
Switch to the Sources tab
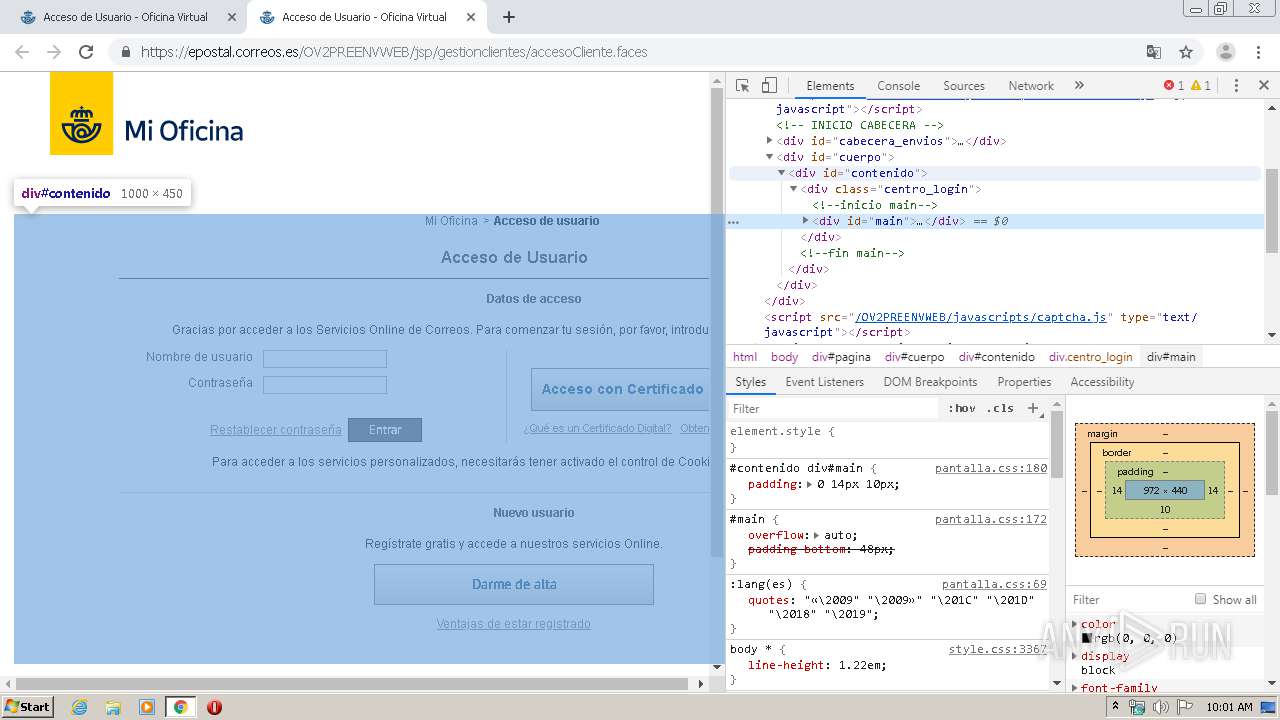(964, 86)
